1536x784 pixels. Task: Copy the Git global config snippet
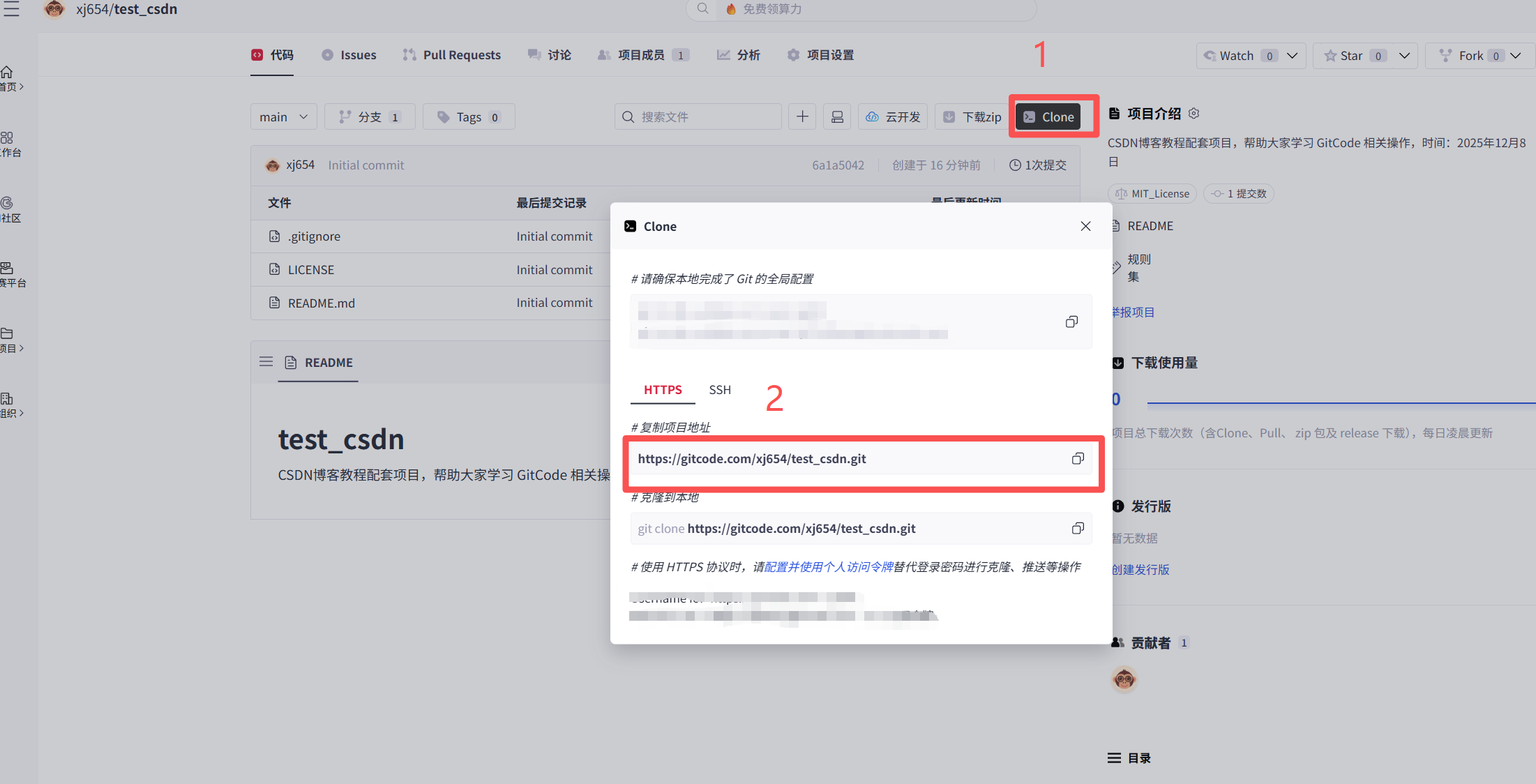click(x=1071, y=322)
